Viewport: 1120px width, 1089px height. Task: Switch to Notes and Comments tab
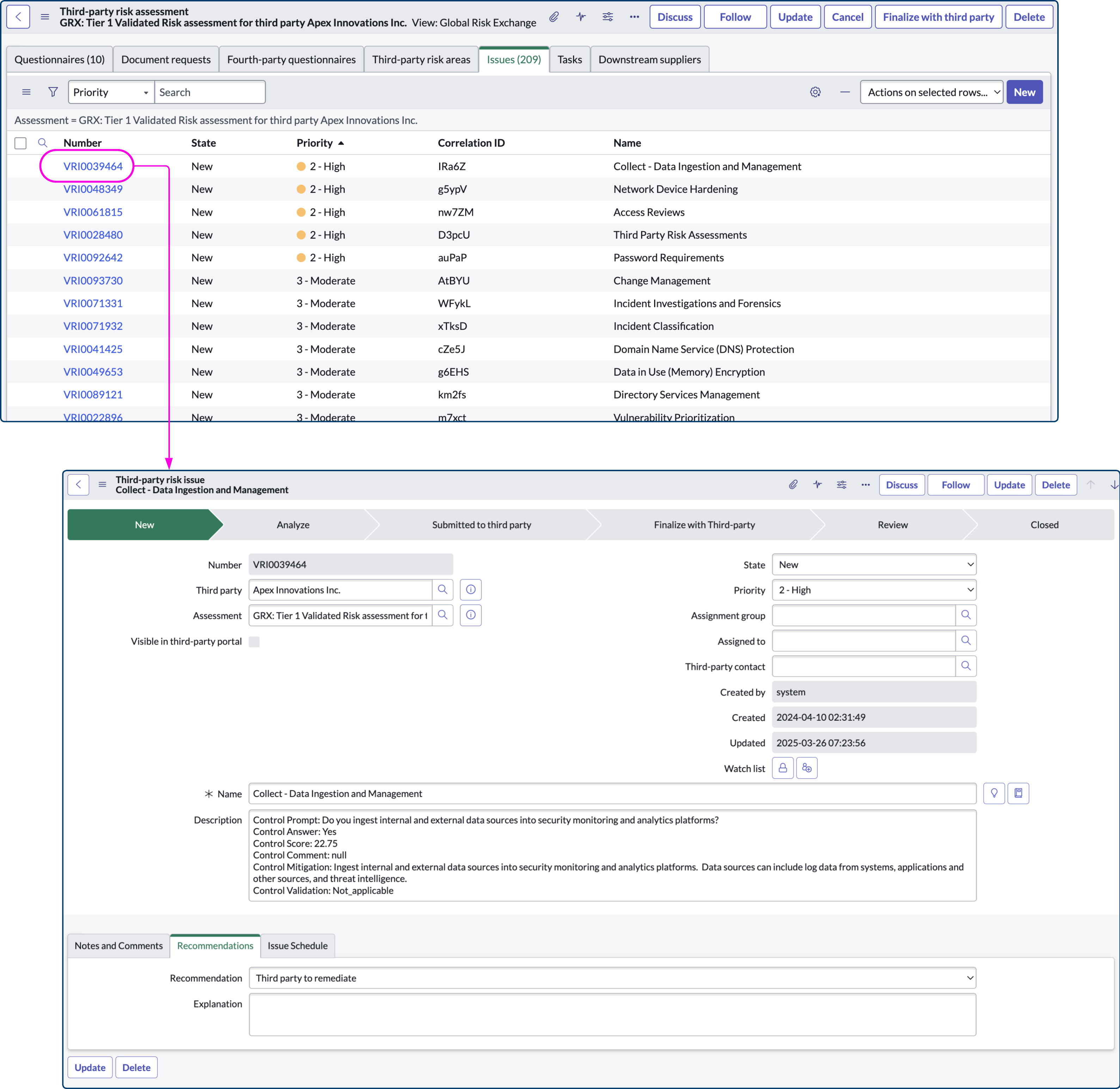(x=118, y=946)
